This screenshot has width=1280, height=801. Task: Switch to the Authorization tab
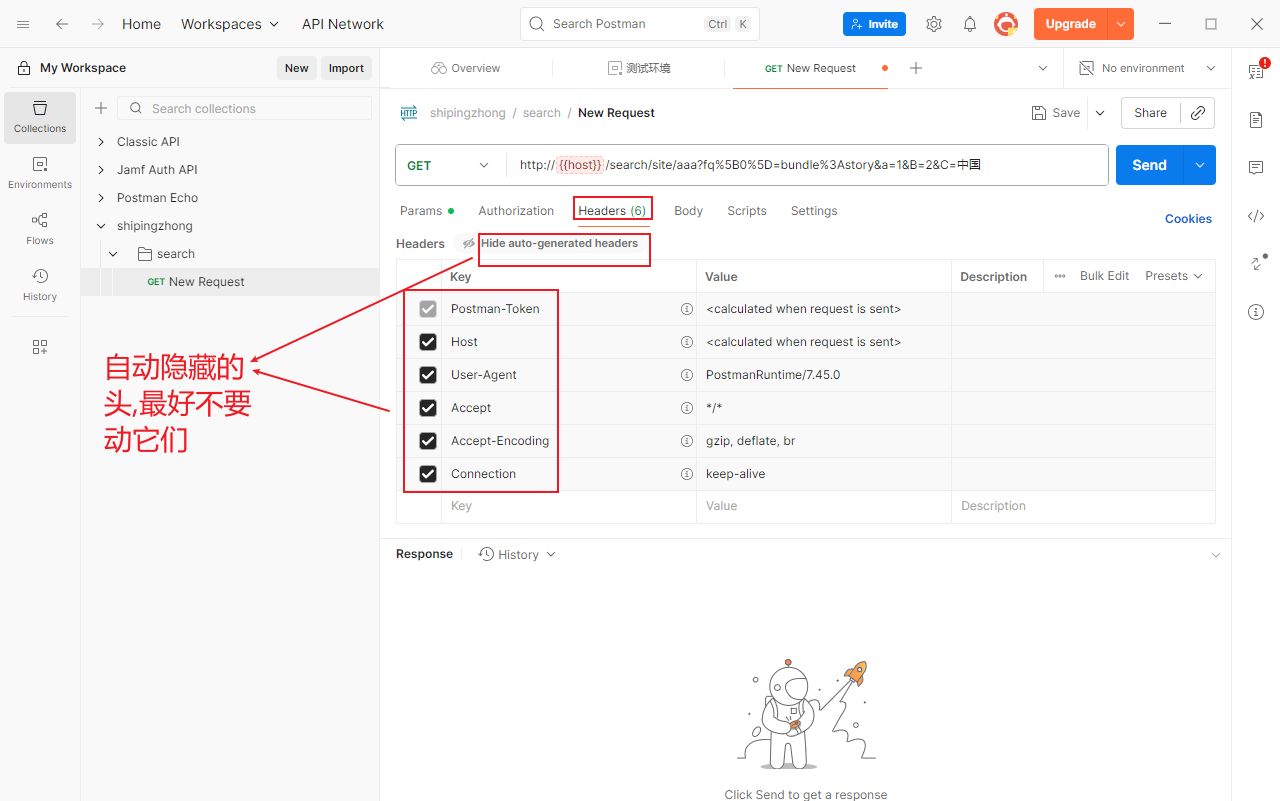[x=516, y=211]
